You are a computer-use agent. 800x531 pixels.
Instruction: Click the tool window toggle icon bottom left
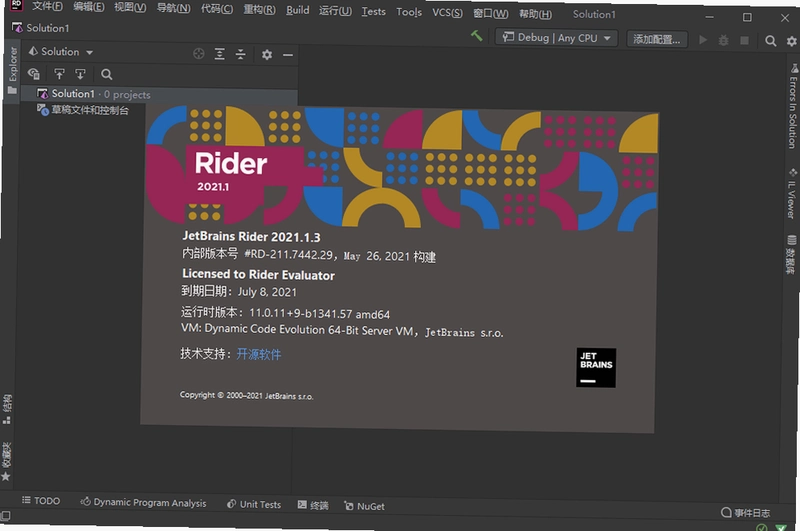5,515
